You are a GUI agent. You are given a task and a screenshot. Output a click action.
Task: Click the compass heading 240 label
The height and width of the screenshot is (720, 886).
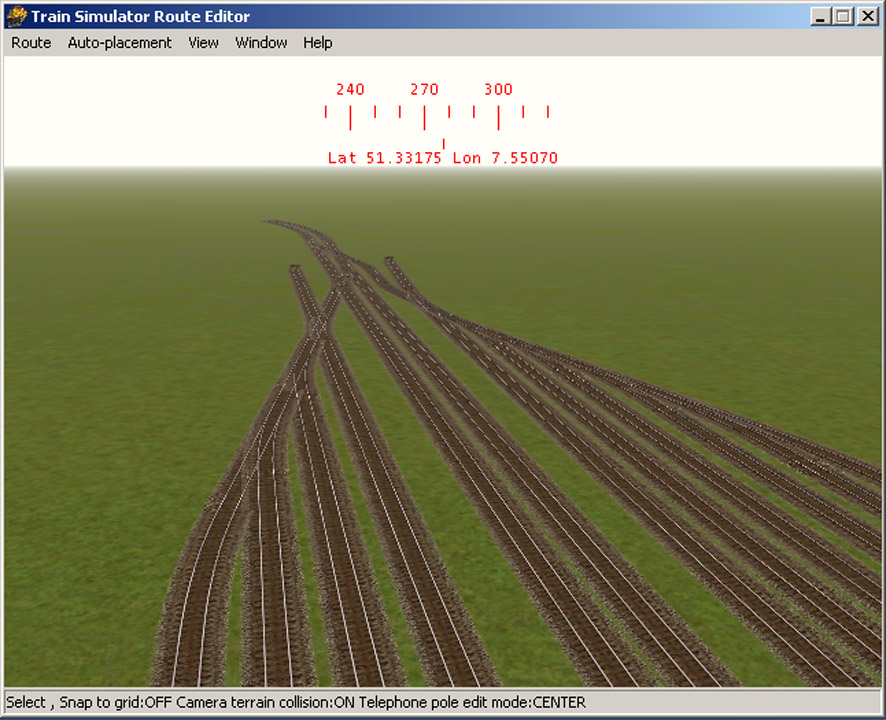pyautogui.click(x=350, y=89)
